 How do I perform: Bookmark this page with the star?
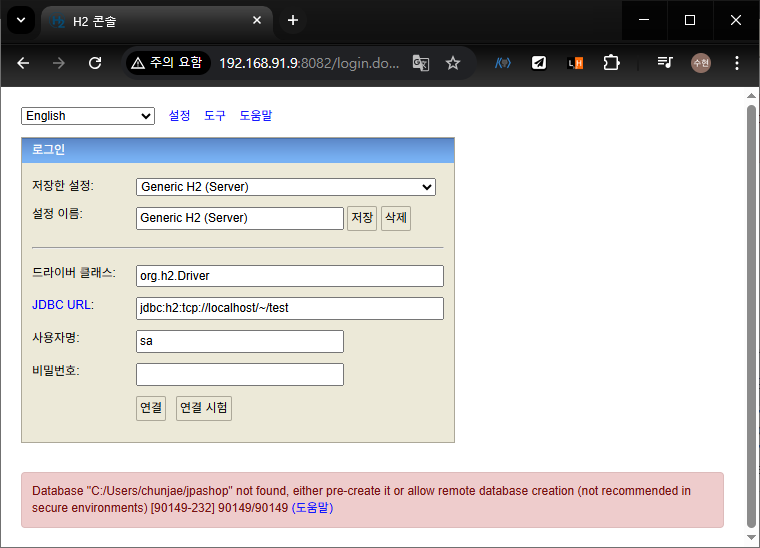453,63
